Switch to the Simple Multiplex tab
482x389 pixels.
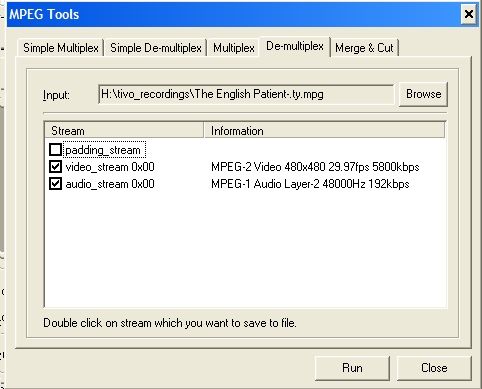click(61, 48)
